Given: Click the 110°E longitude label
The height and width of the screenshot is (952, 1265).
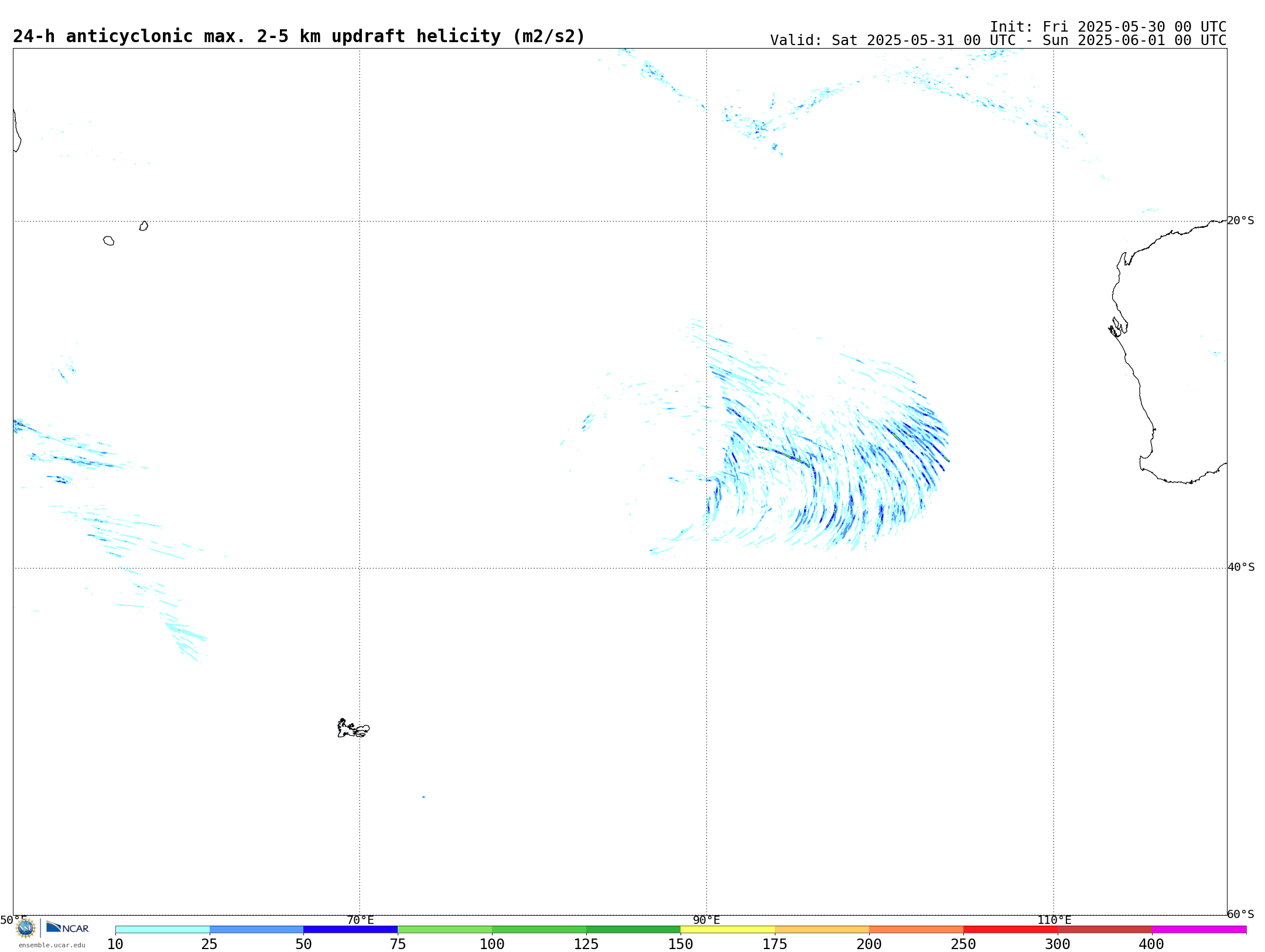Looking at the screenshot, I should 1054,920.
